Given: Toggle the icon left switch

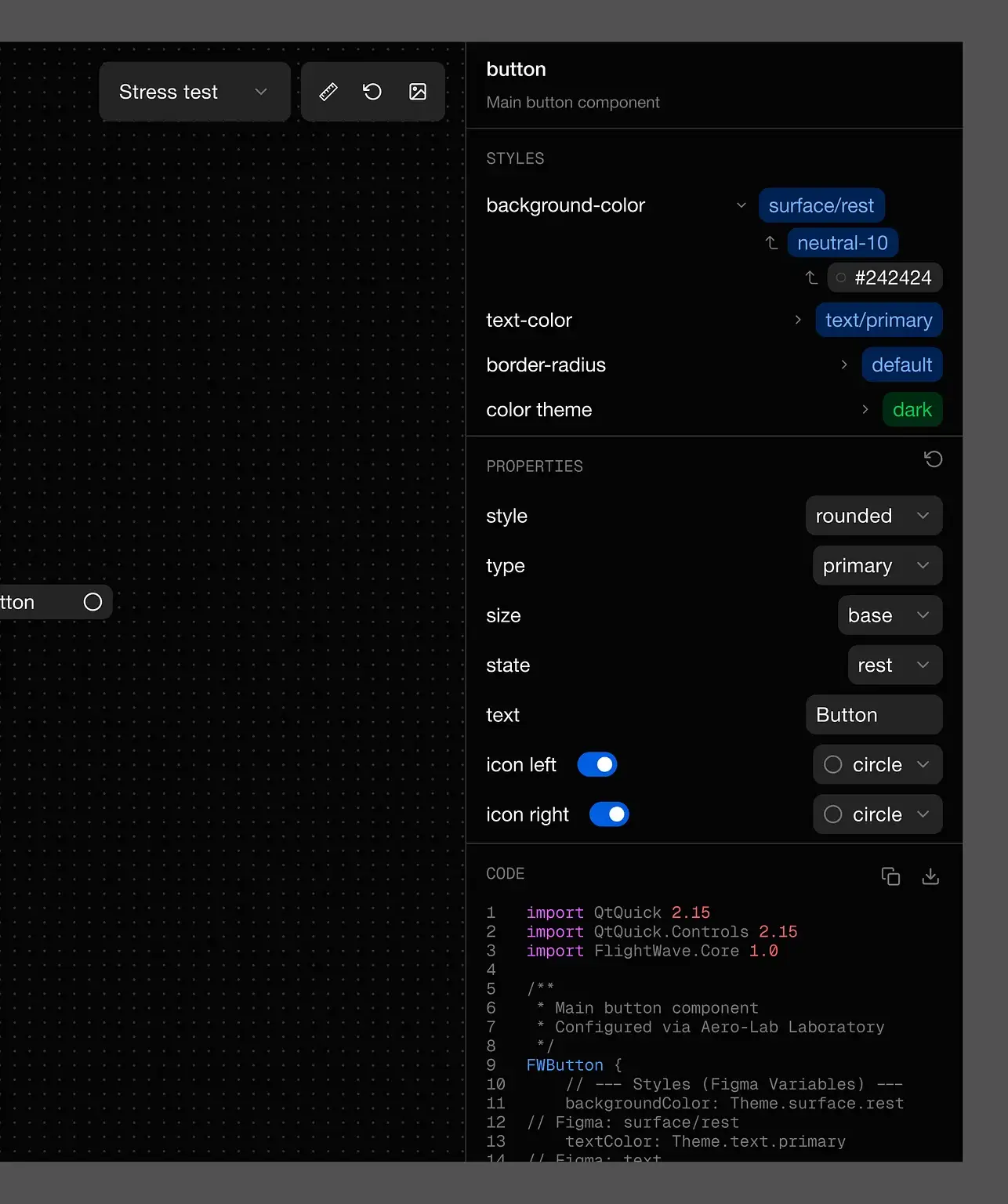Looking at the screenshot, I should point(597,764).
